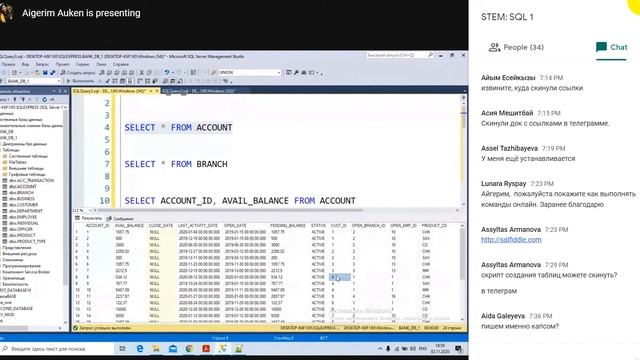Open the Окно menu
This screenshot has height=360, width=640.
tap(101, 64)
